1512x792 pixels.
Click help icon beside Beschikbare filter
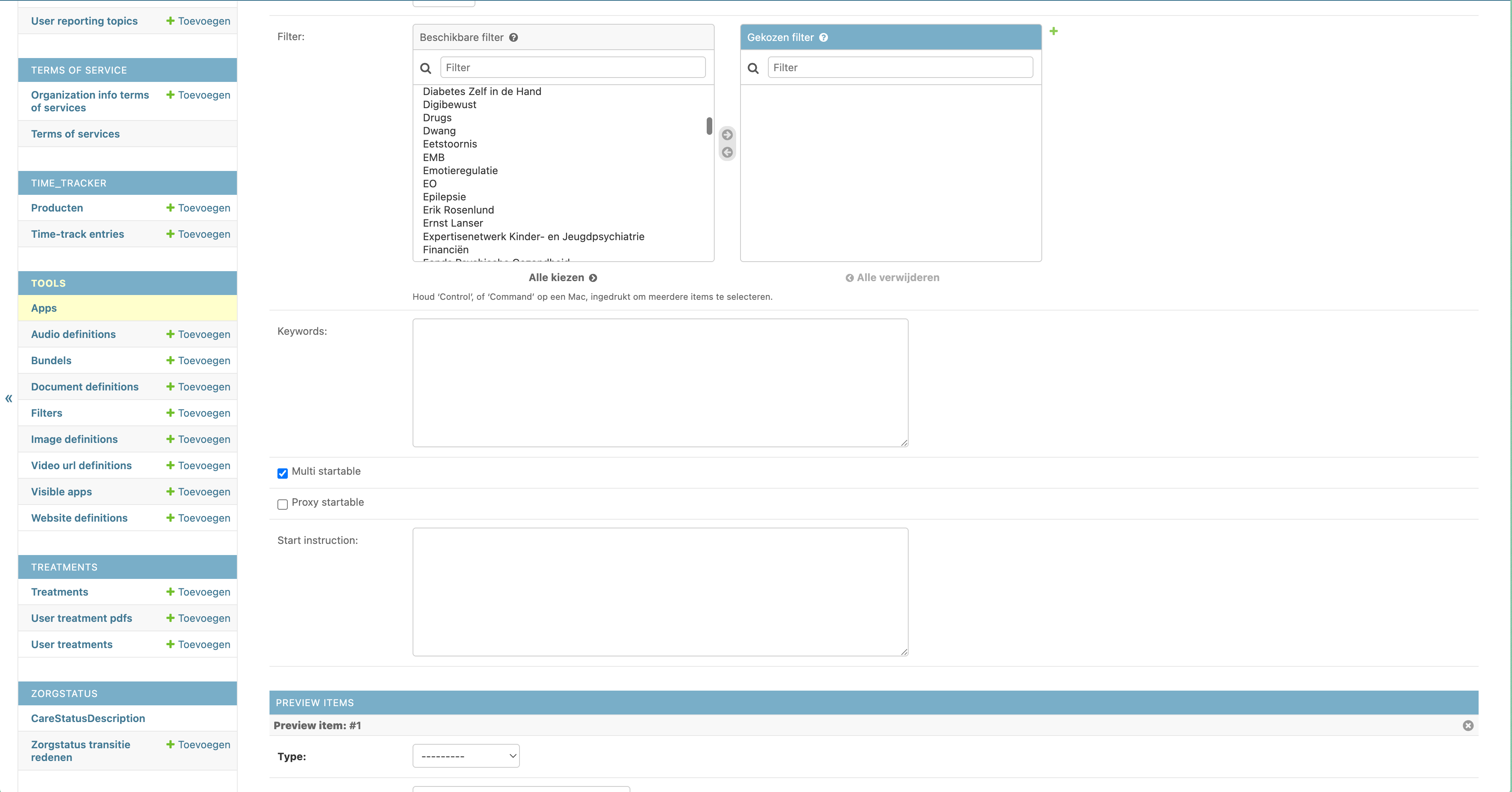click(x=514, y=38)
